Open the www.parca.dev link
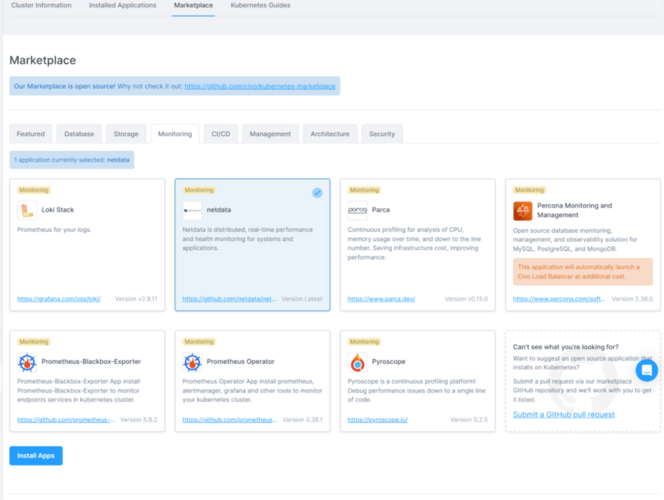Screen dimensions: 664x500 pos(381,299)
